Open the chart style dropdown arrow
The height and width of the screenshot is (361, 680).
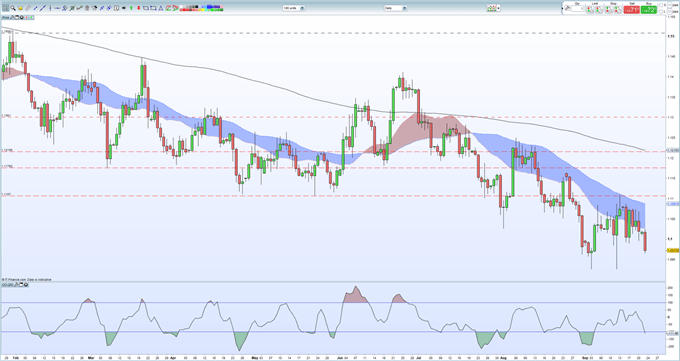pyautogui.click(x=499, y=8)
